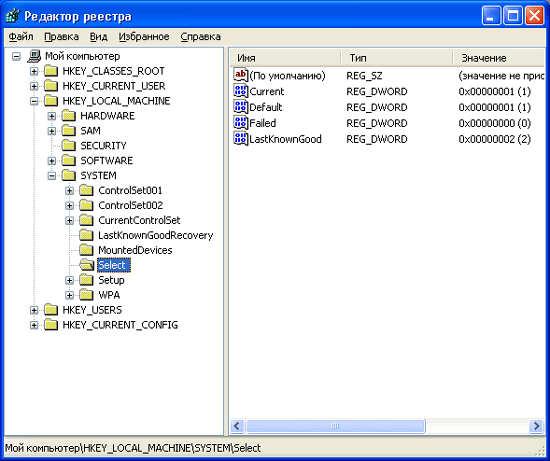
Task: Click the HKEY_CURRENT_CONFIG folder icon
Action: 51,325
